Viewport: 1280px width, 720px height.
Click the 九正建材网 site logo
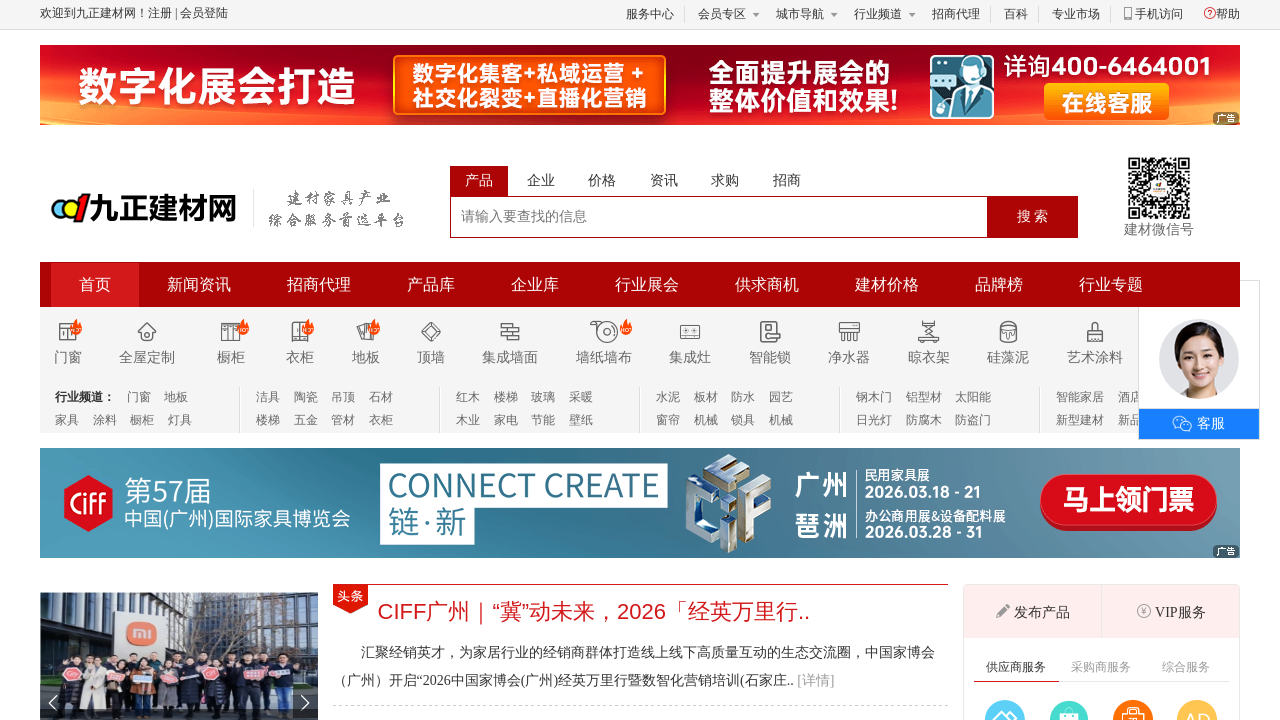click(144, 208)
